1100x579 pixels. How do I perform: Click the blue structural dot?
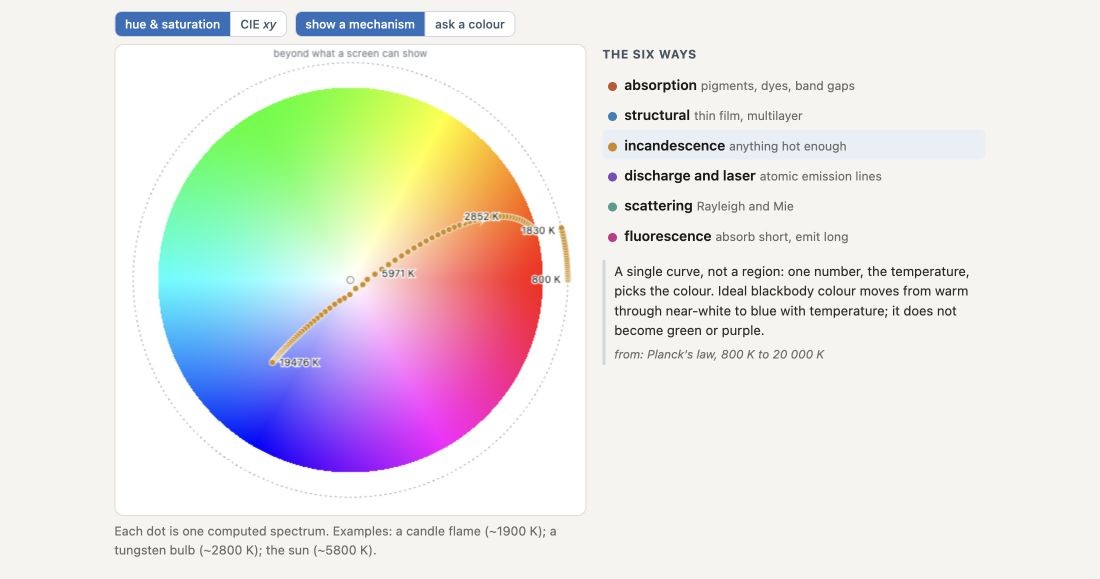tap(612, 117)
